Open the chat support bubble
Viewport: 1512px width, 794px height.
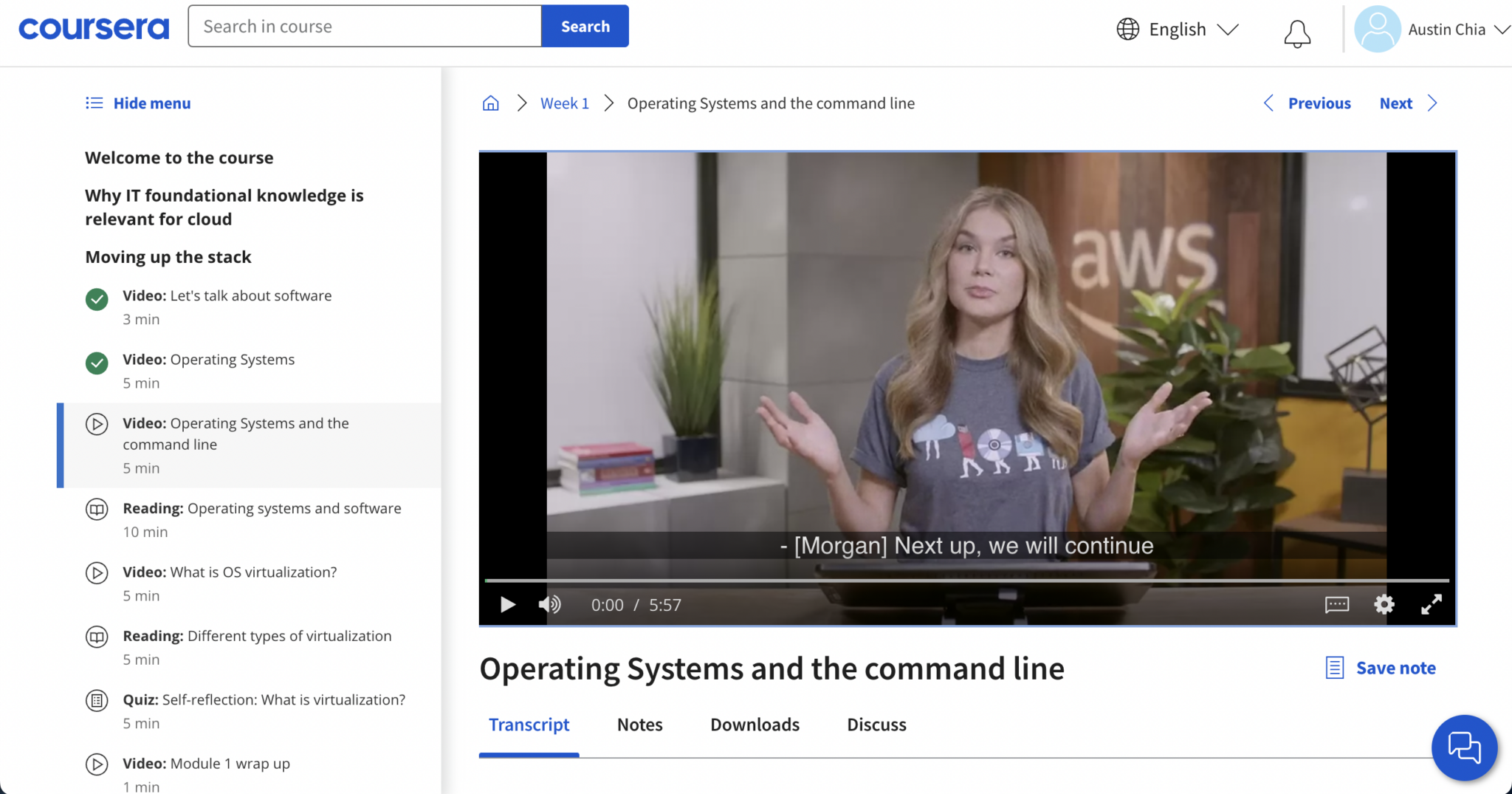pyautogui.click(x=1463, y=747)
